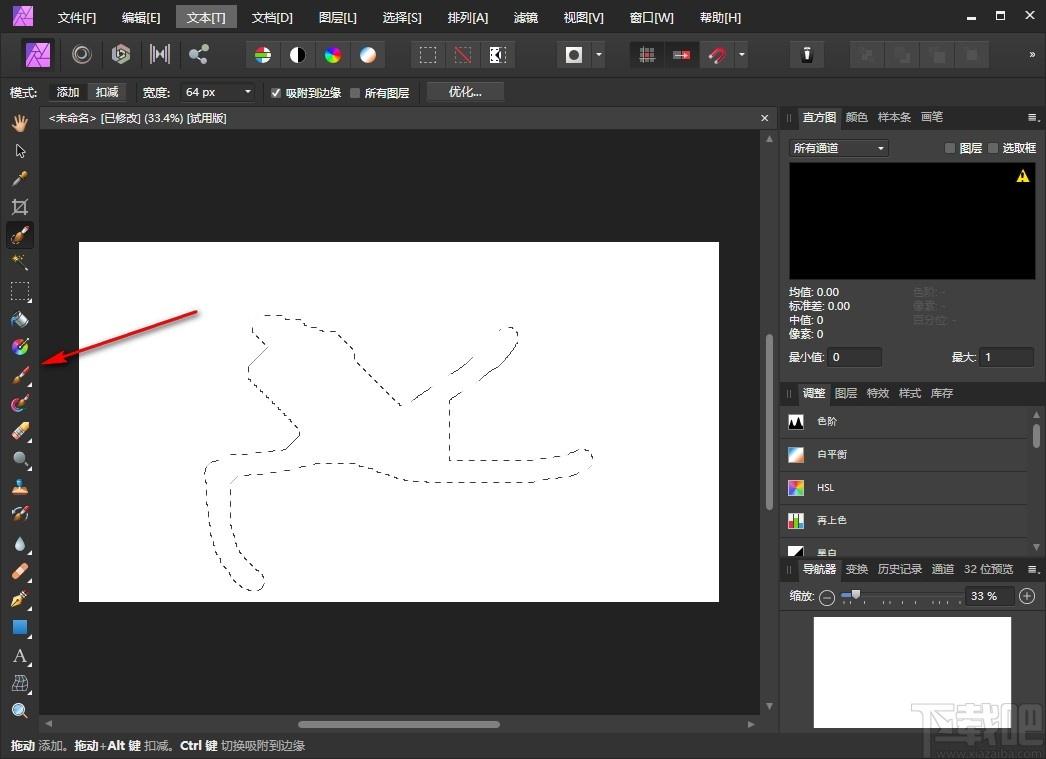Toggle the grid display icon
Viewport: 1046px width, 759px height.
point(646,55)
